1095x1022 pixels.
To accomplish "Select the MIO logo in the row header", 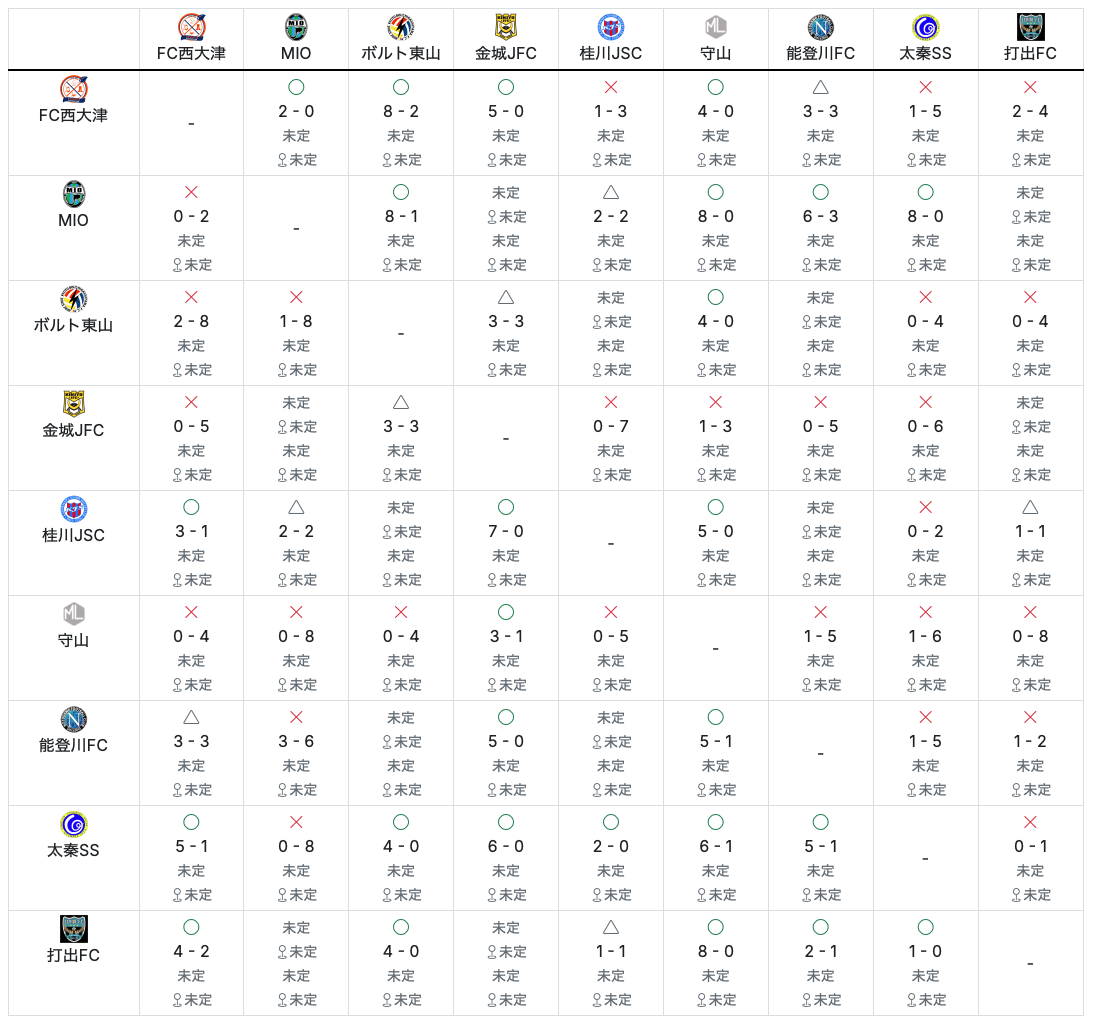I will [73, 194].
